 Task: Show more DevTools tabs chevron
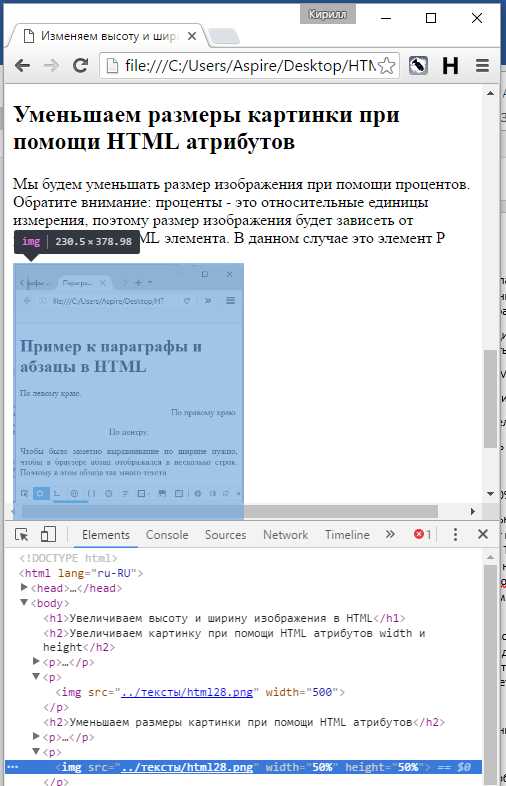(x=390, y=535)
